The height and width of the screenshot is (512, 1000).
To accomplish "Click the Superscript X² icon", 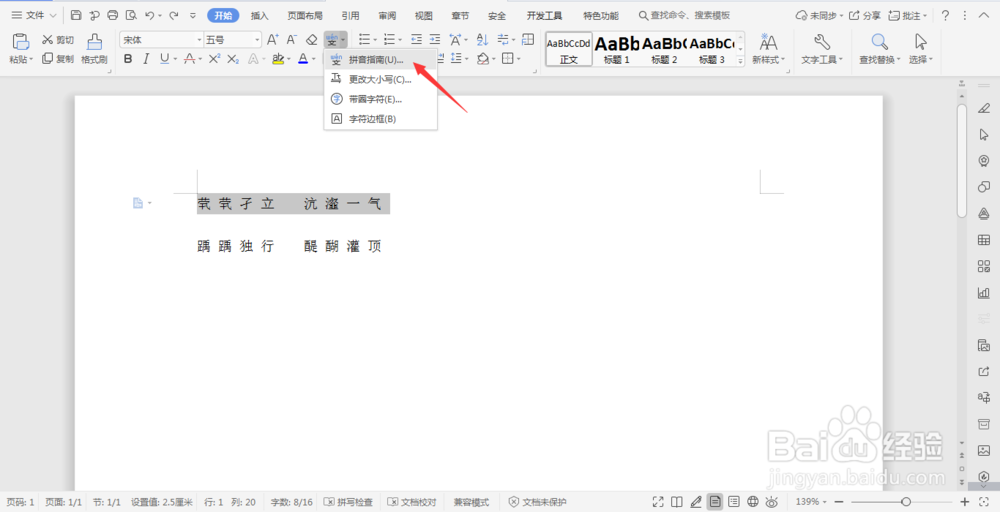I will coord(214,59).
